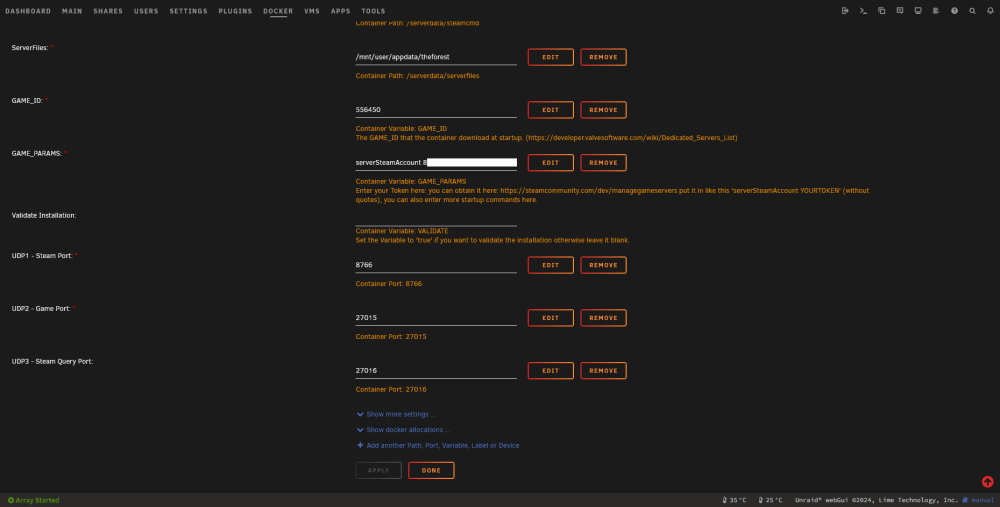Click Remove for UDP1 Steam Port
This screenshot has height=507, width=1000.
pyautogui.click(x=603, y=265)
